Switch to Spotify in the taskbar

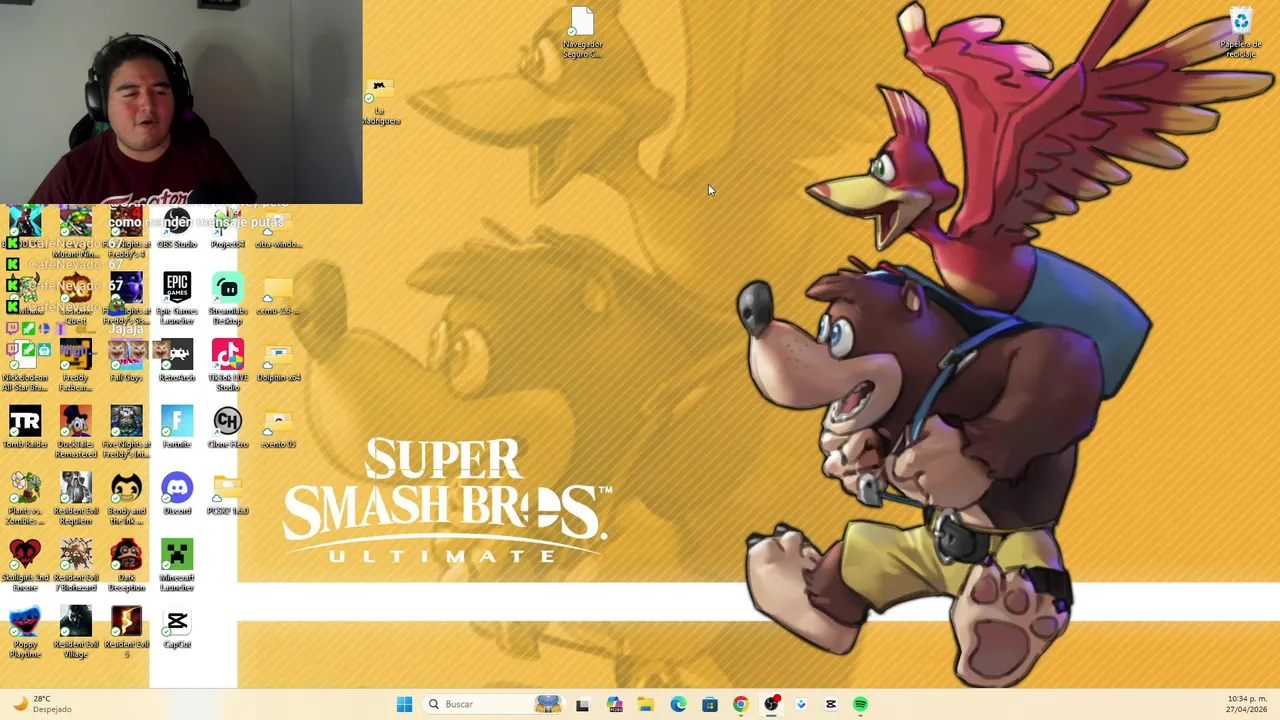click(860, 704)
